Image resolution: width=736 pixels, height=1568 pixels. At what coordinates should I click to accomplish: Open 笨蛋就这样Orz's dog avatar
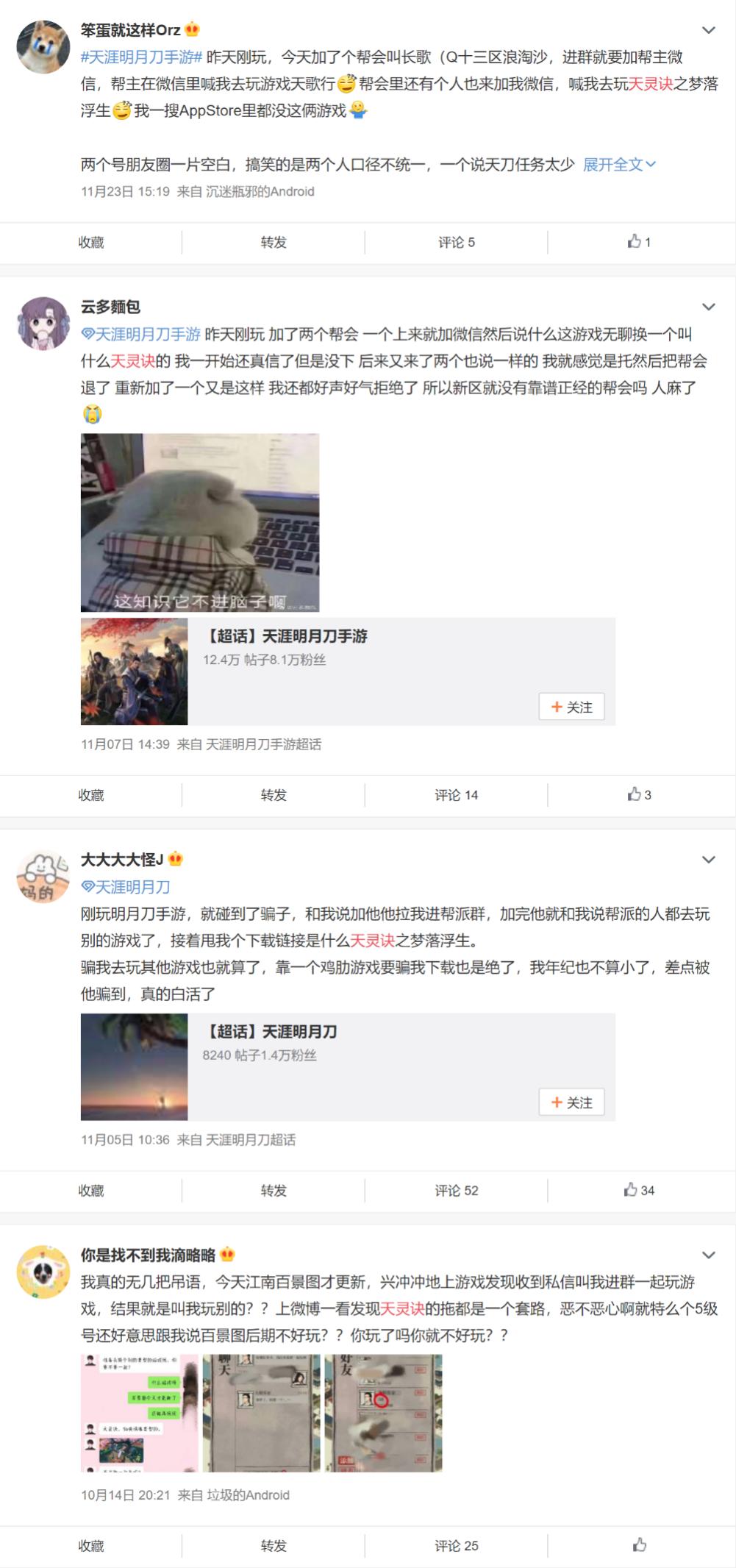point(43,46)
